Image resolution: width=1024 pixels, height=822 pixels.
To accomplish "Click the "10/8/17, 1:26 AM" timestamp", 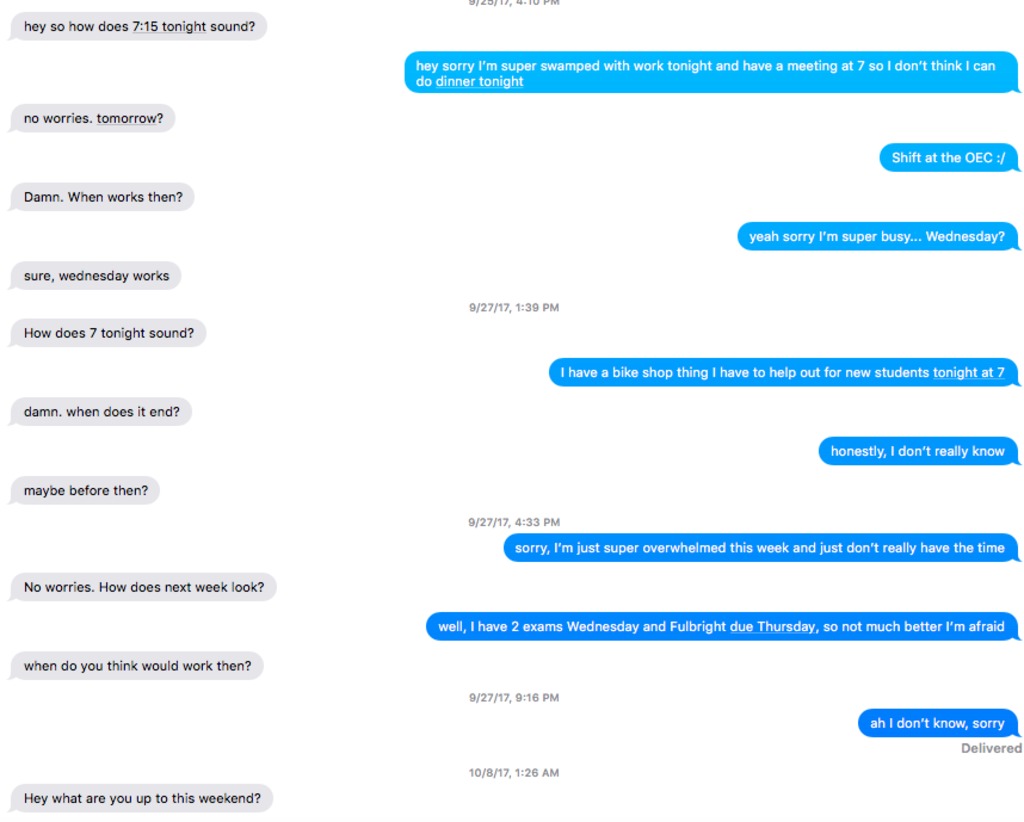I will click(x=514, y=773).
